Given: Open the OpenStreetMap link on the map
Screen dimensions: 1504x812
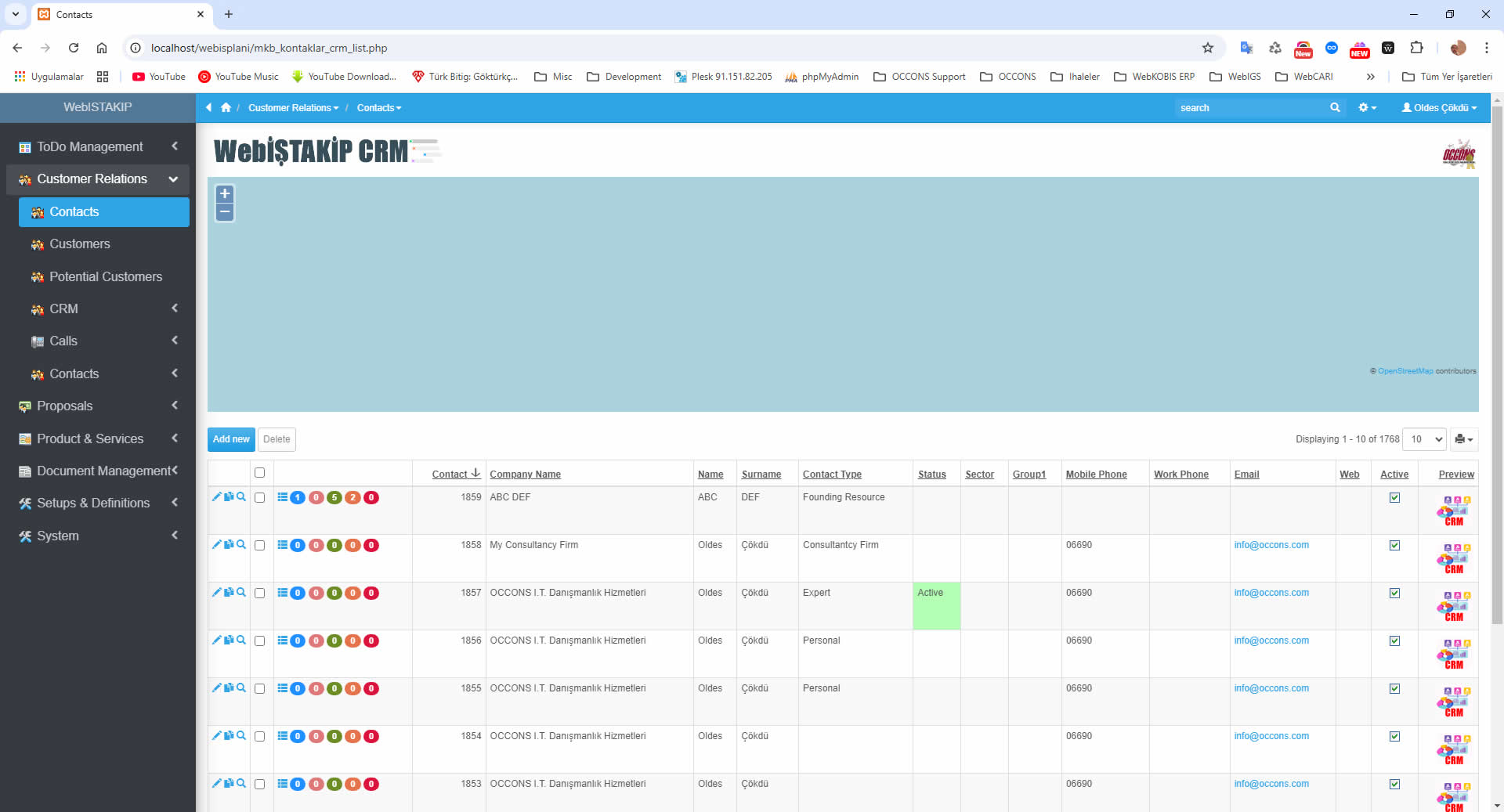Looking at the screenshot, I should point(1405,371).
